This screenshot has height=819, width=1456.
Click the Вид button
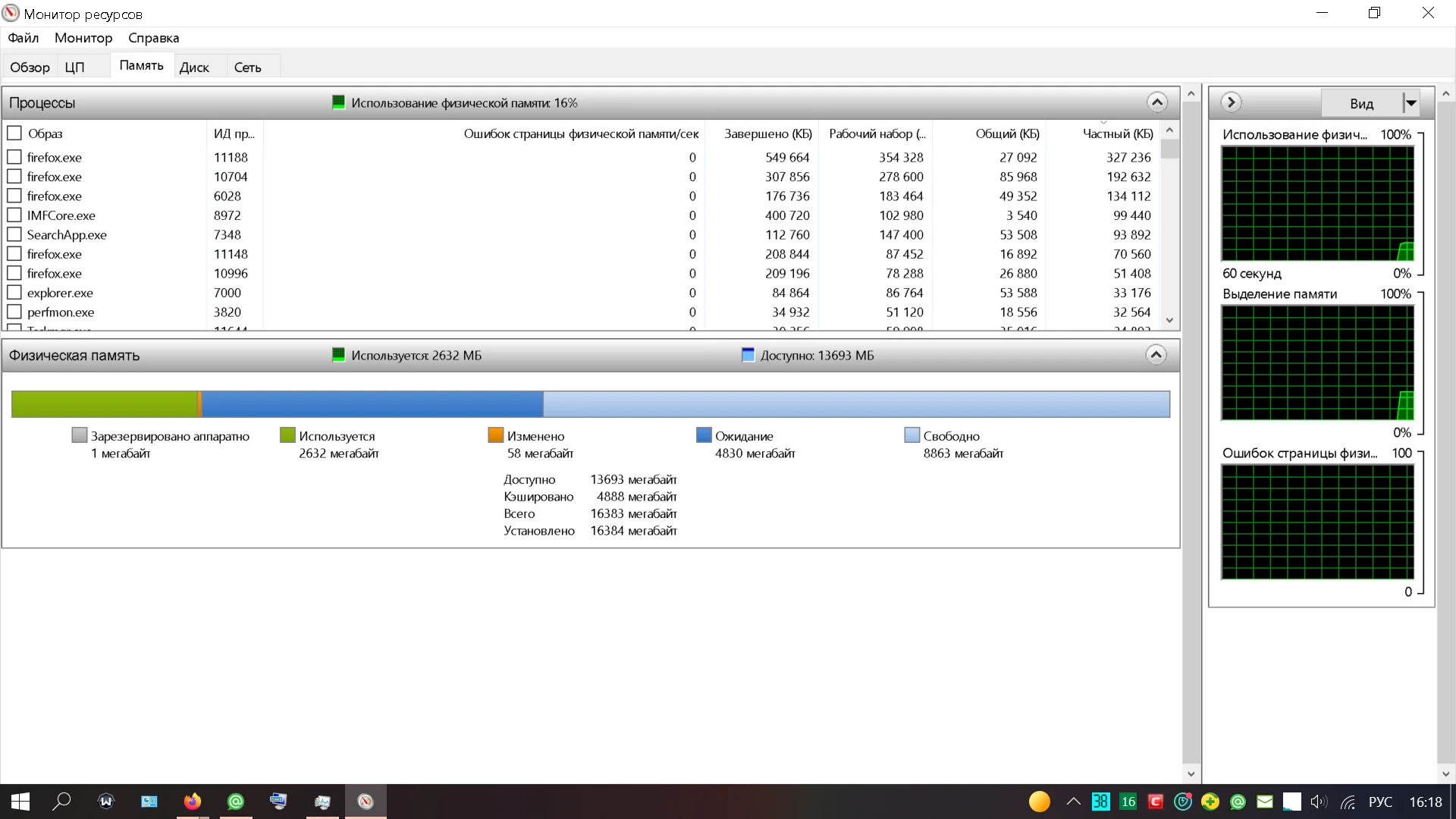coord(1361,103)
